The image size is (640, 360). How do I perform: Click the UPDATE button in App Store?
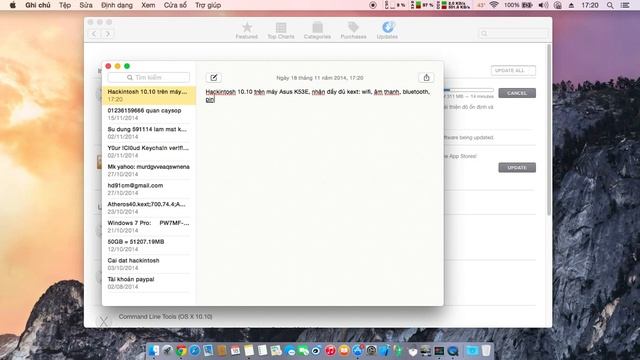point(517,167)
